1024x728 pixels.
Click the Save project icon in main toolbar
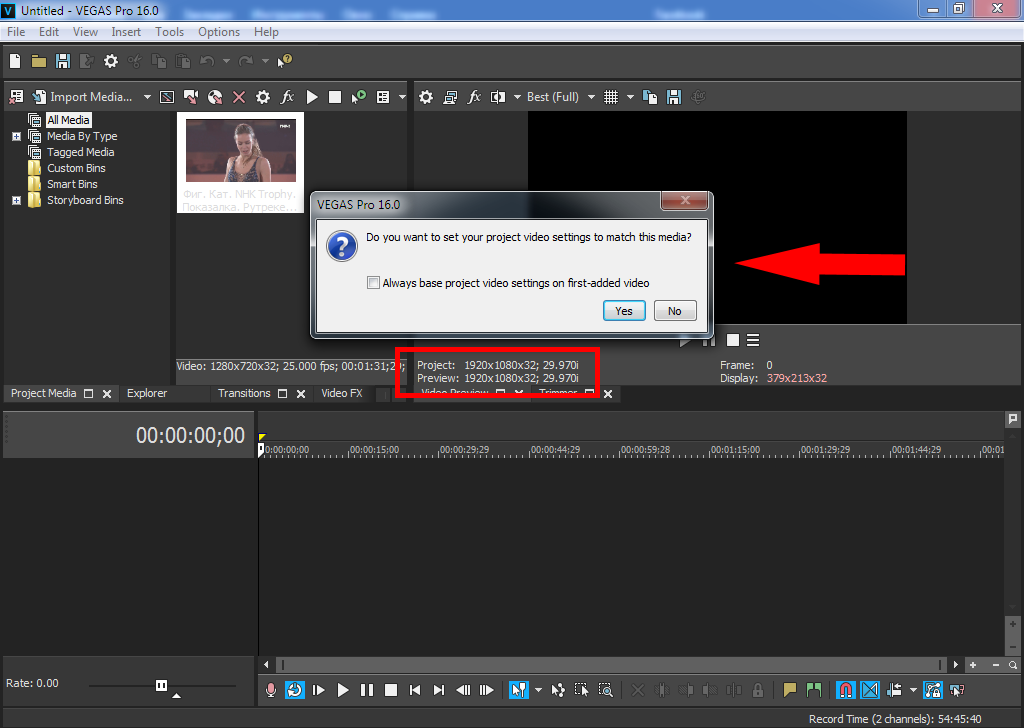click(x=63, y=61)
